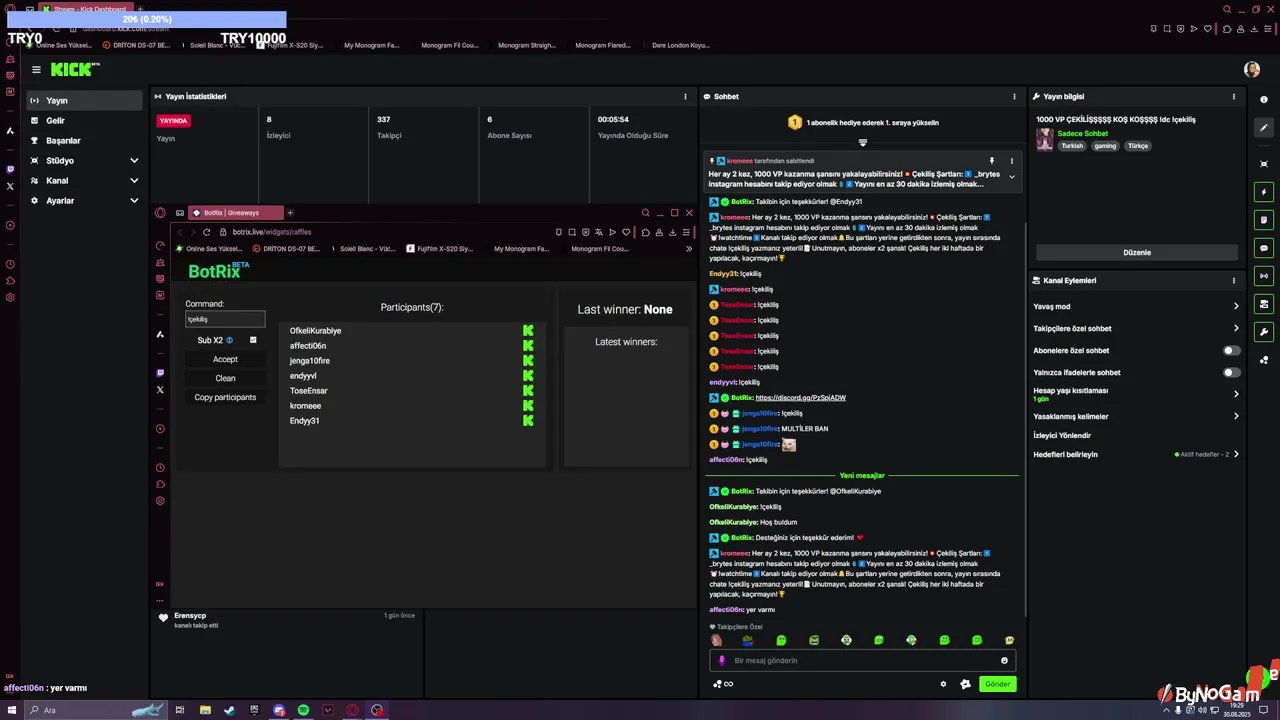This screenshot has width=1280, height=720.
Task: Click the Bir mesaj gönderin chat input
Action: 863,660
